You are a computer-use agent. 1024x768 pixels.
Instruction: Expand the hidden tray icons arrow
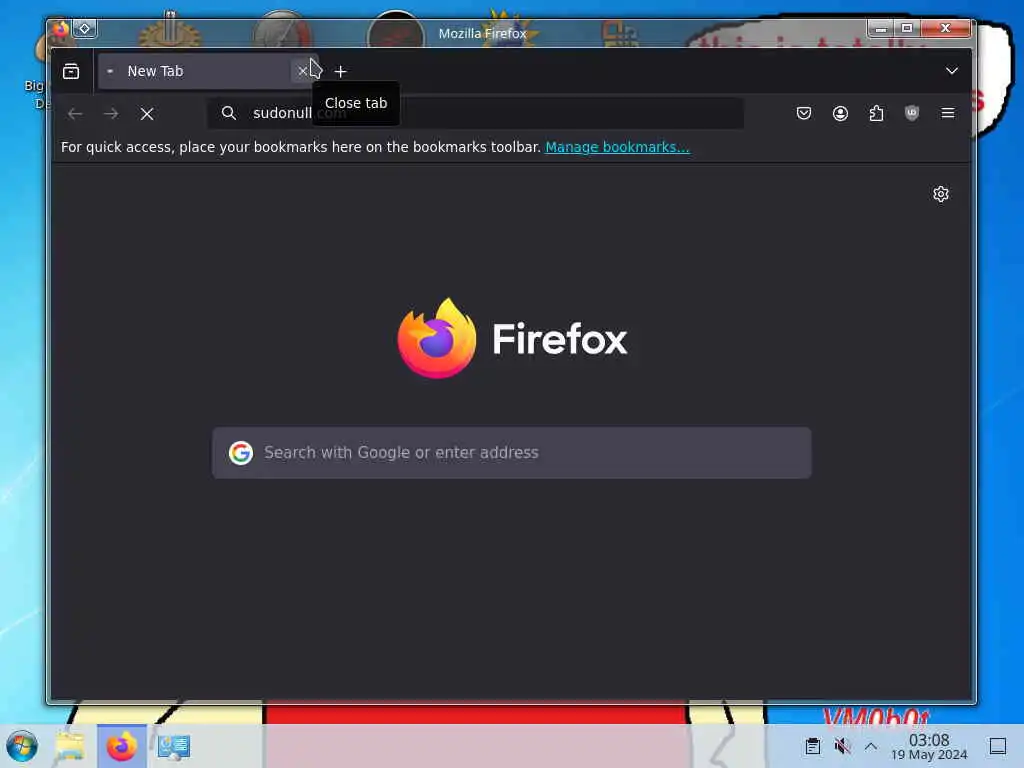tap(871, 746)
